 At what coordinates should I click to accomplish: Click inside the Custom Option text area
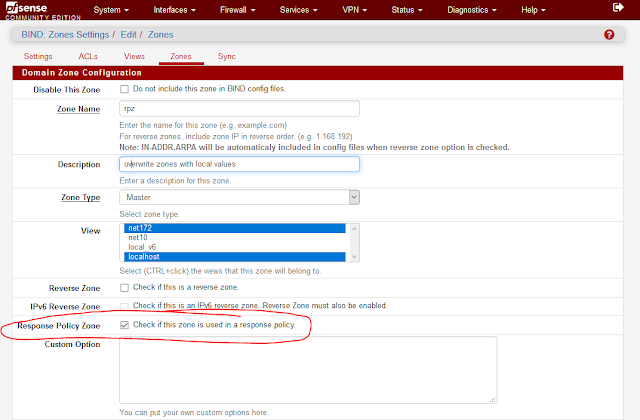(x=307, y=370)
